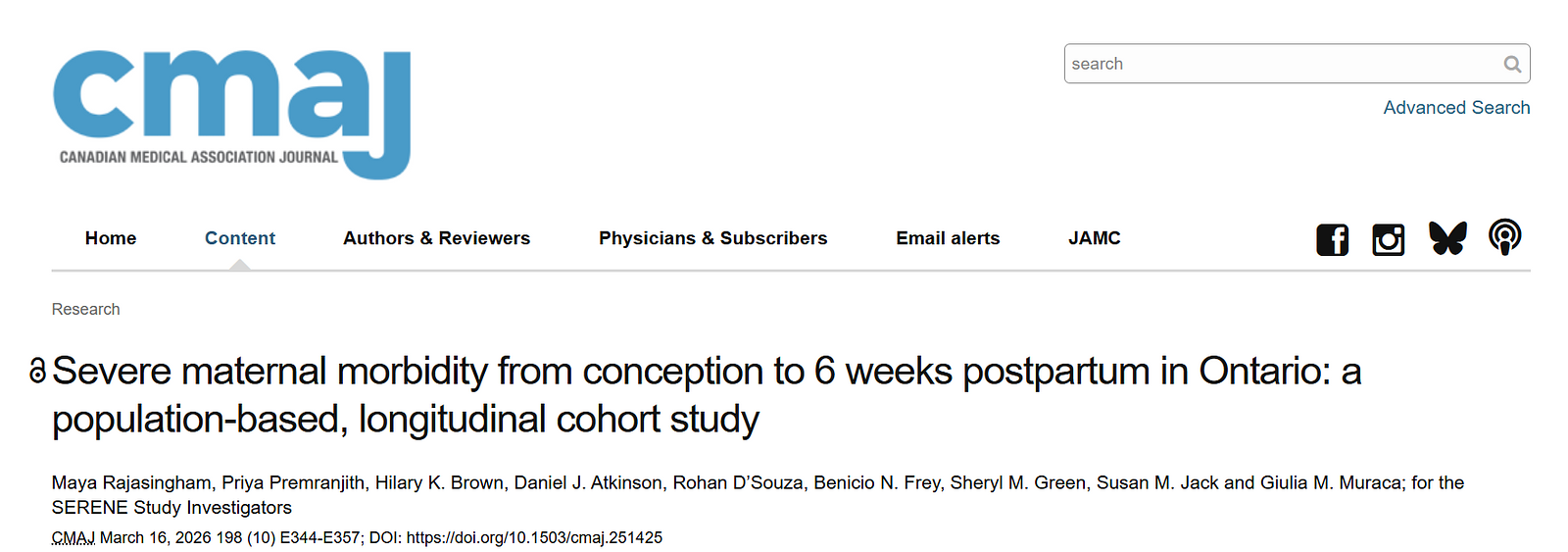Click the Research section label

(x=86, y=310)
